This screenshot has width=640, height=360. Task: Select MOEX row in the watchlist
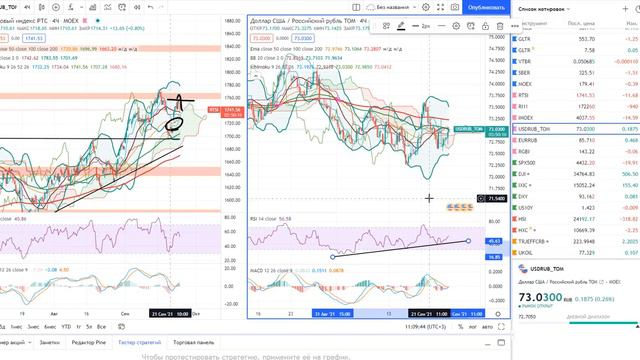coord(576,84)
